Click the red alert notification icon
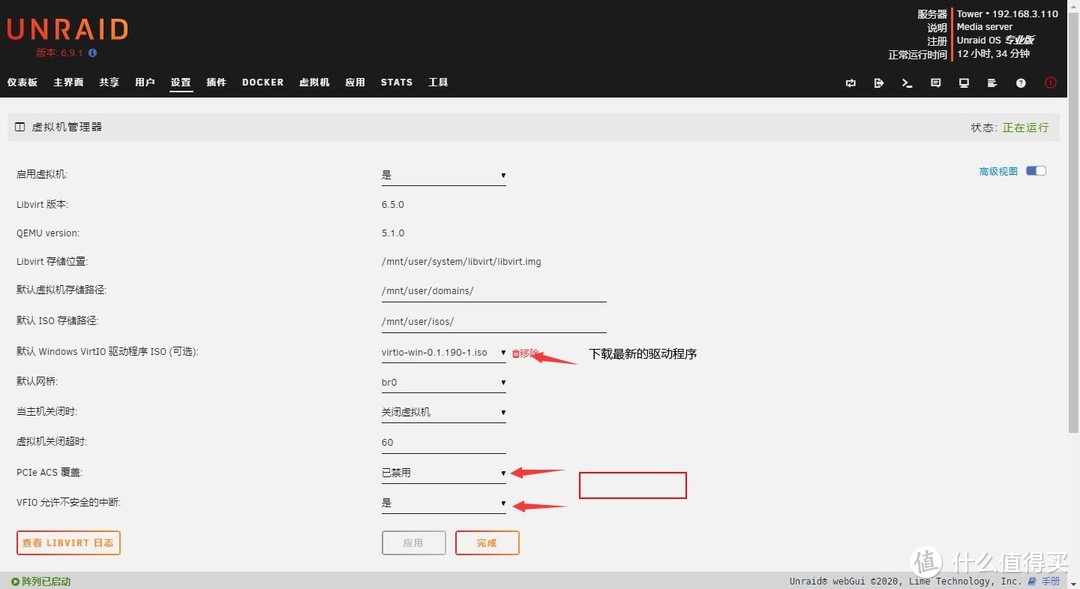Screen dimensions: 1080x589 click(1050, 83)
